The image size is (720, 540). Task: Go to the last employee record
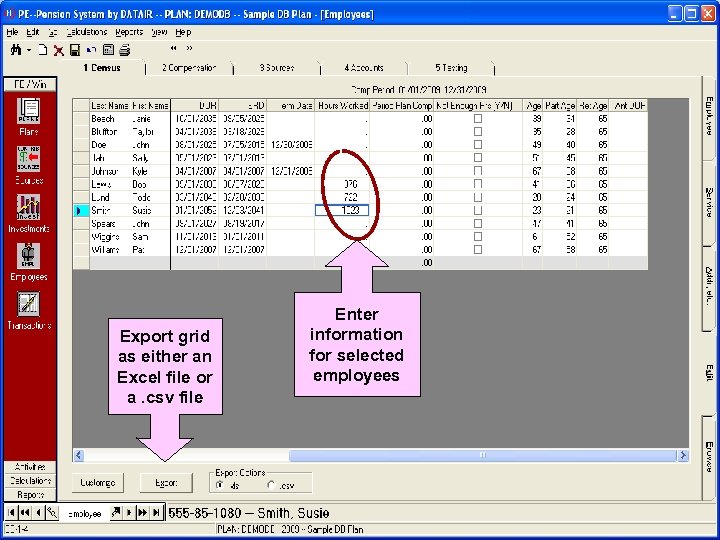click(x=156, y=513)
